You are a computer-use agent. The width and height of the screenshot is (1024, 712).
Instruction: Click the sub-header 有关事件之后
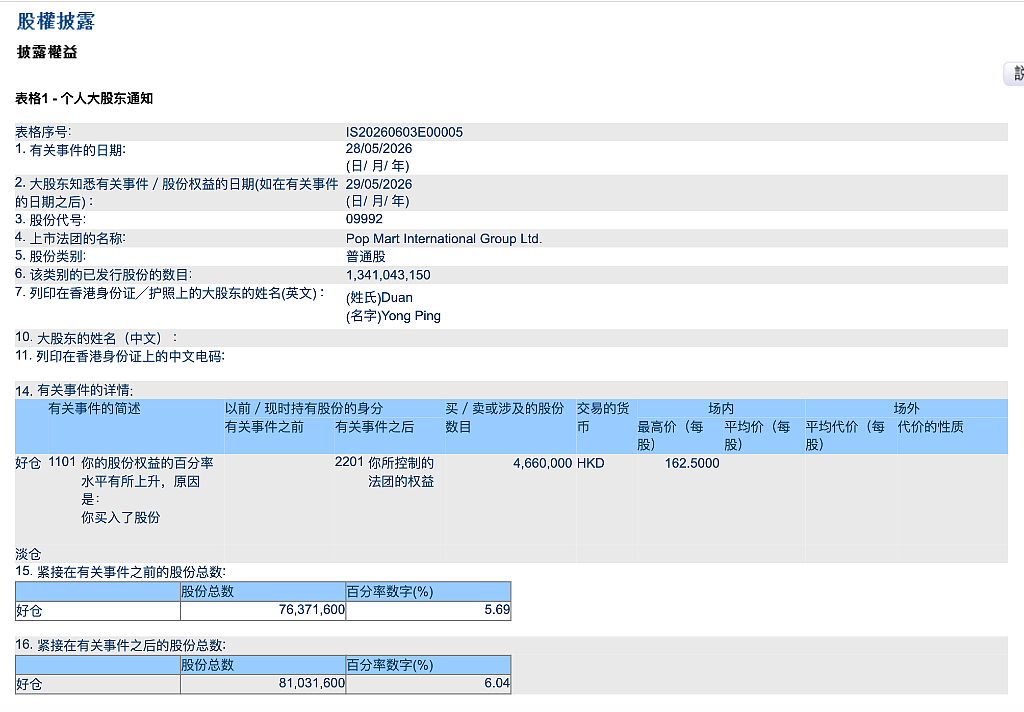point(375,427)
